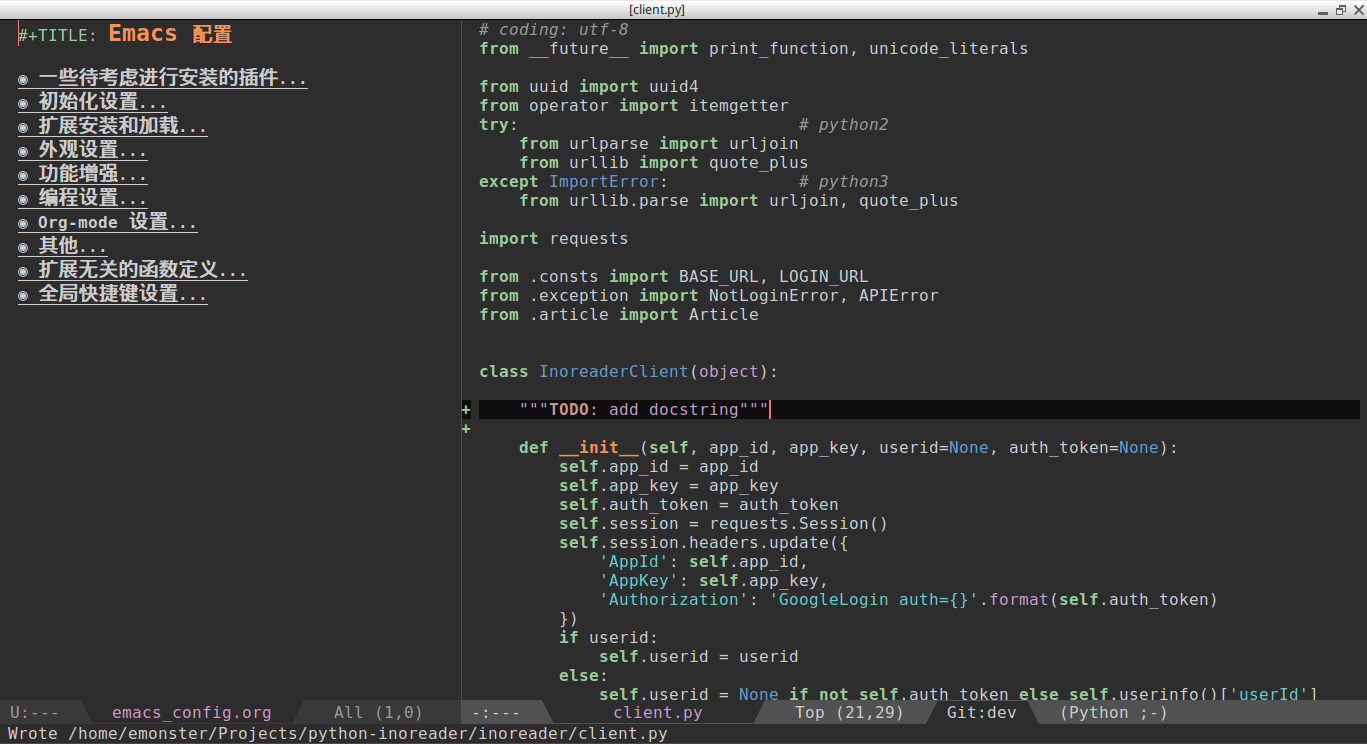Click the Git:dev branch indicator

coord(982,713)
